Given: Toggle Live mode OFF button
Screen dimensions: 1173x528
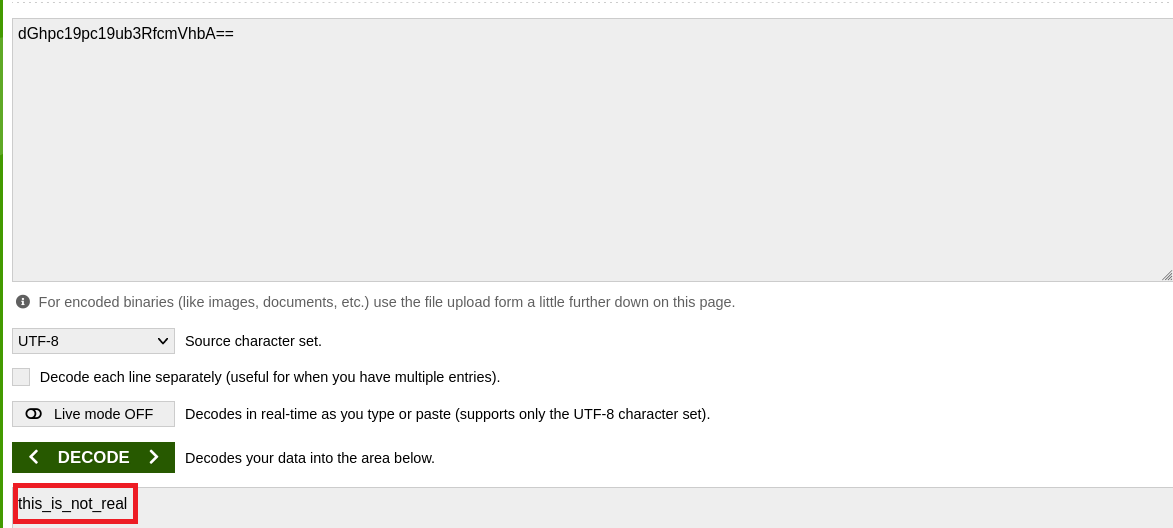Looking at the screenshot, I should (93, 414).
